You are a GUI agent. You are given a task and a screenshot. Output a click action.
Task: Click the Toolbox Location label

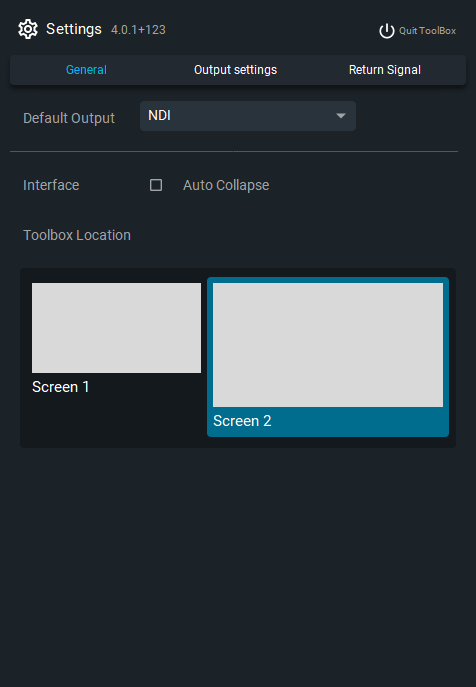click(77, 235)
